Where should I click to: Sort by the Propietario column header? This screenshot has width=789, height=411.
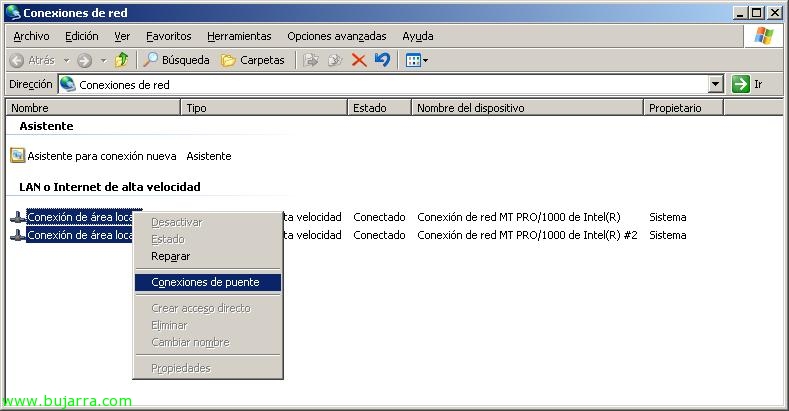683,108
